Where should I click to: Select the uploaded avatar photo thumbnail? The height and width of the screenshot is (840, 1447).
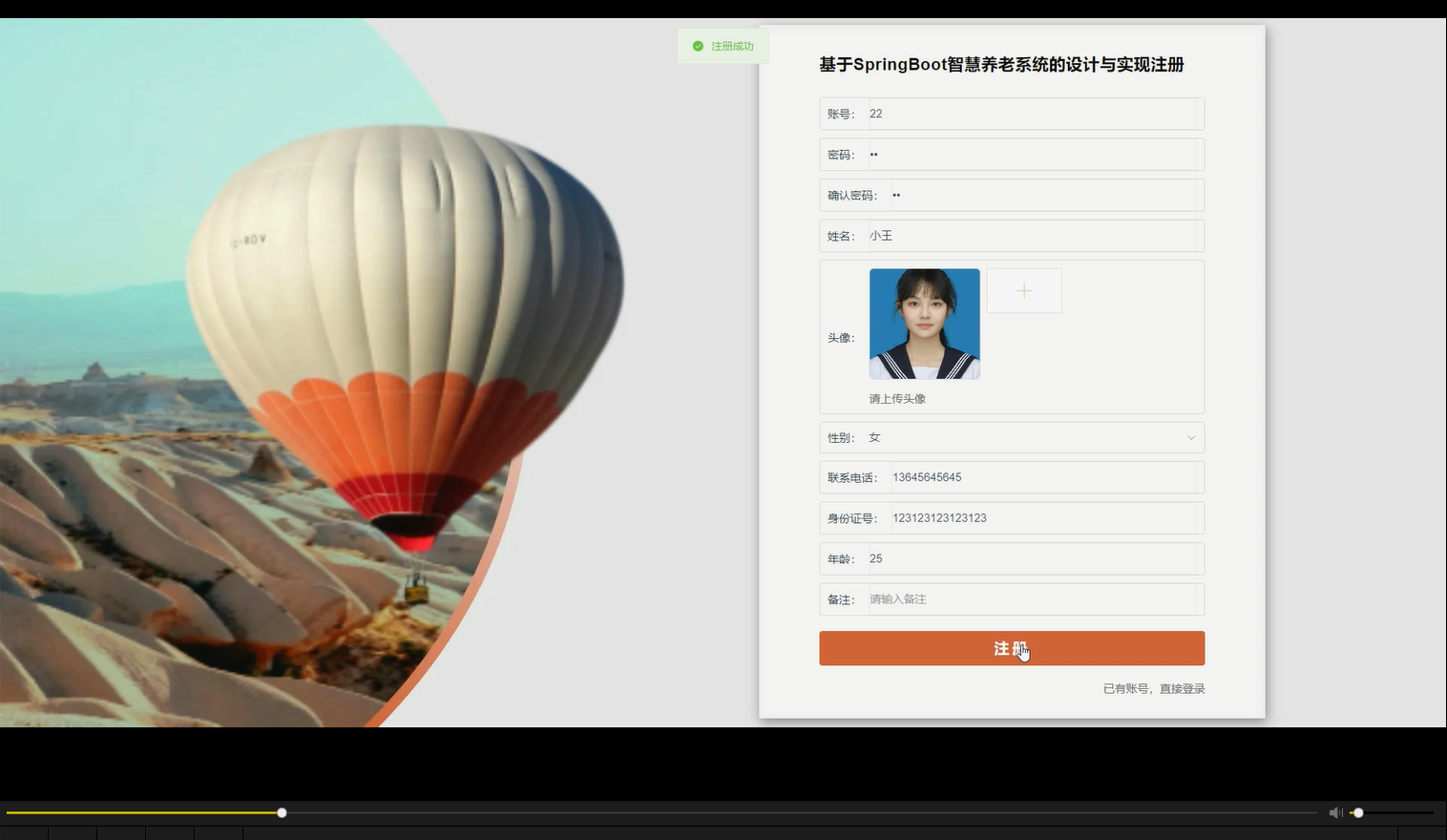pyautogui.click(x=923, y=324)
